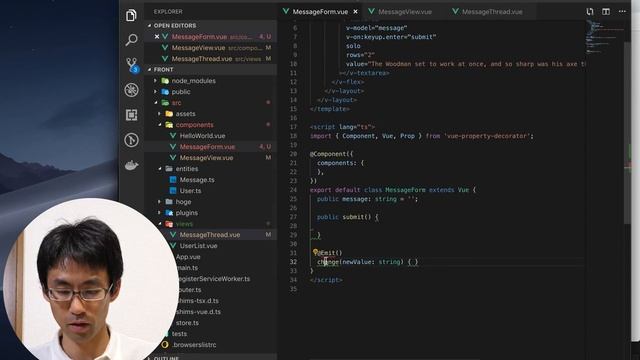Close MessageForm.vue in Open Editors list
This screenshot has width=640, height=360.
pos(157,36)
